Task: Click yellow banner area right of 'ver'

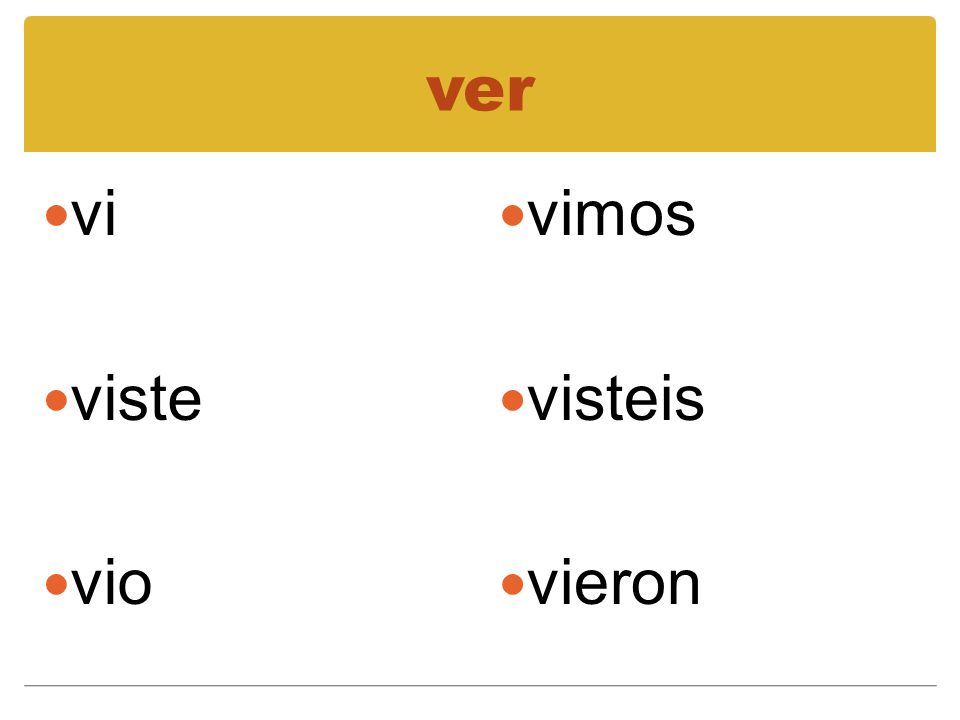Action: (736, 84)
